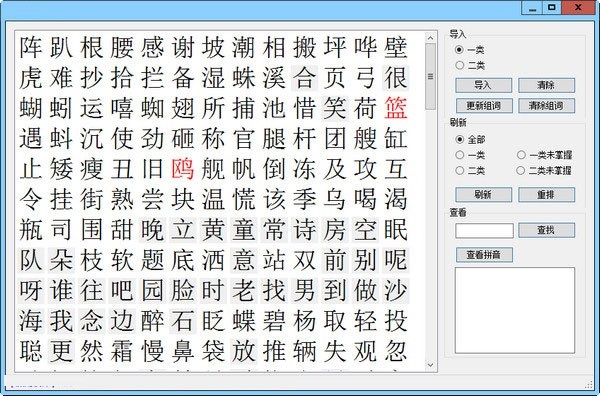Select the red character 篮
The height and width of the screenshot is (396, 600).
[396, 108]
